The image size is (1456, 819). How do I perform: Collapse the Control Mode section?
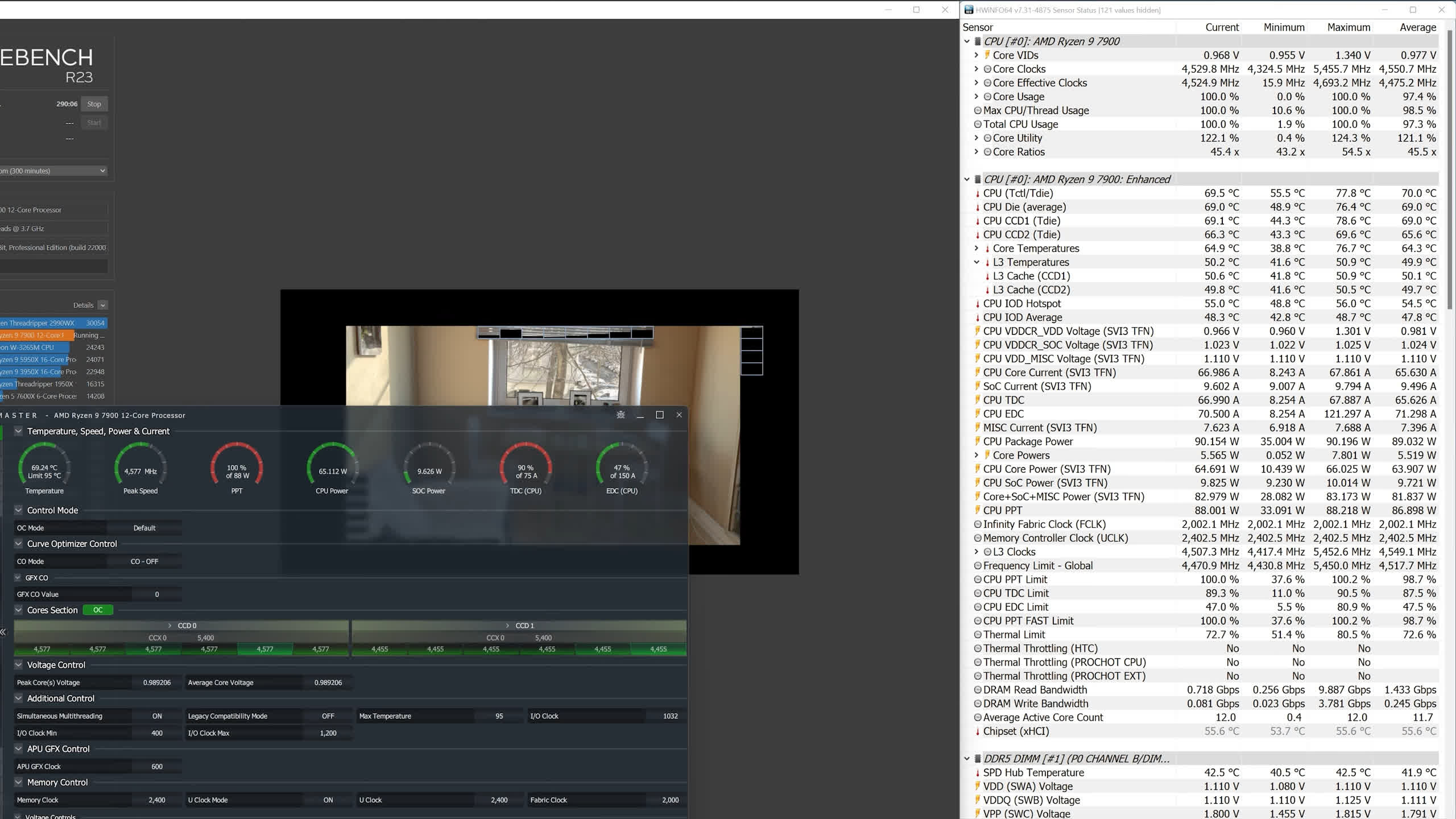(x=19, y=510)
